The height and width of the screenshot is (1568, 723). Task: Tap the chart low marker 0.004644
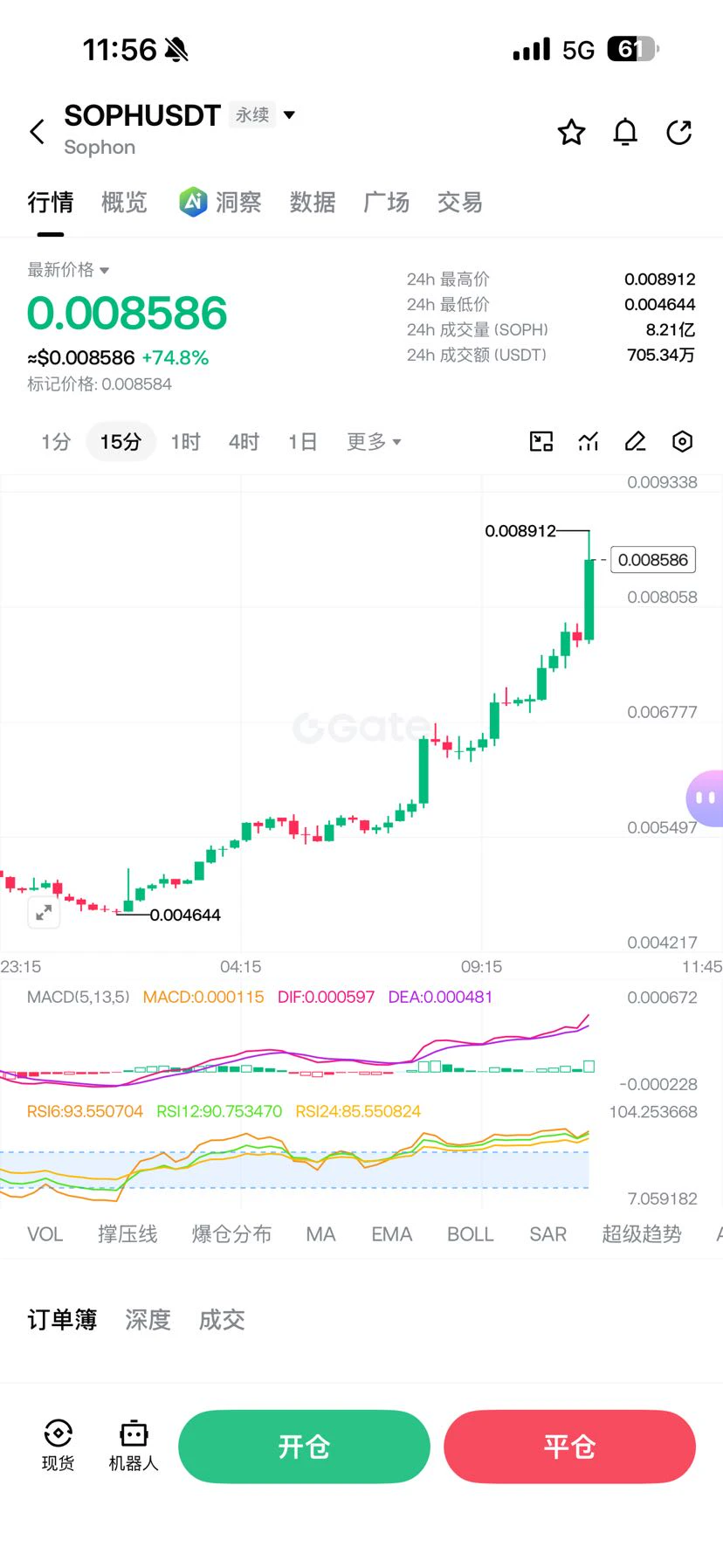tap(185, 915)
